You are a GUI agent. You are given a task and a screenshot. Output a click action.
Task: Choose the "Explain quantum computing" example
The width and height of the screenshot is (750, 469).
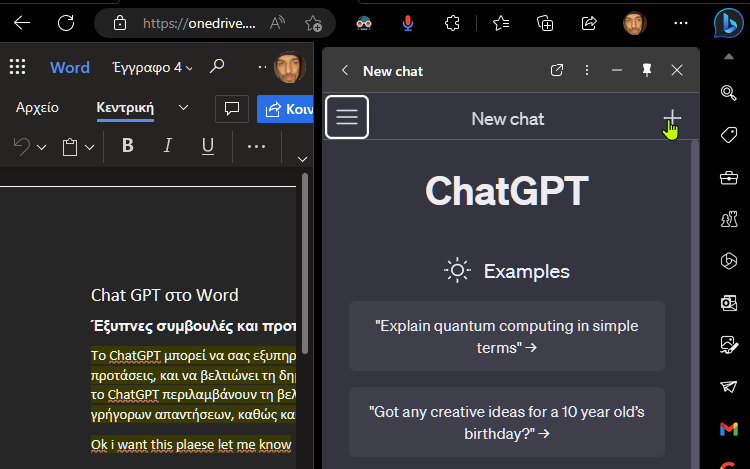click(507, 336)
